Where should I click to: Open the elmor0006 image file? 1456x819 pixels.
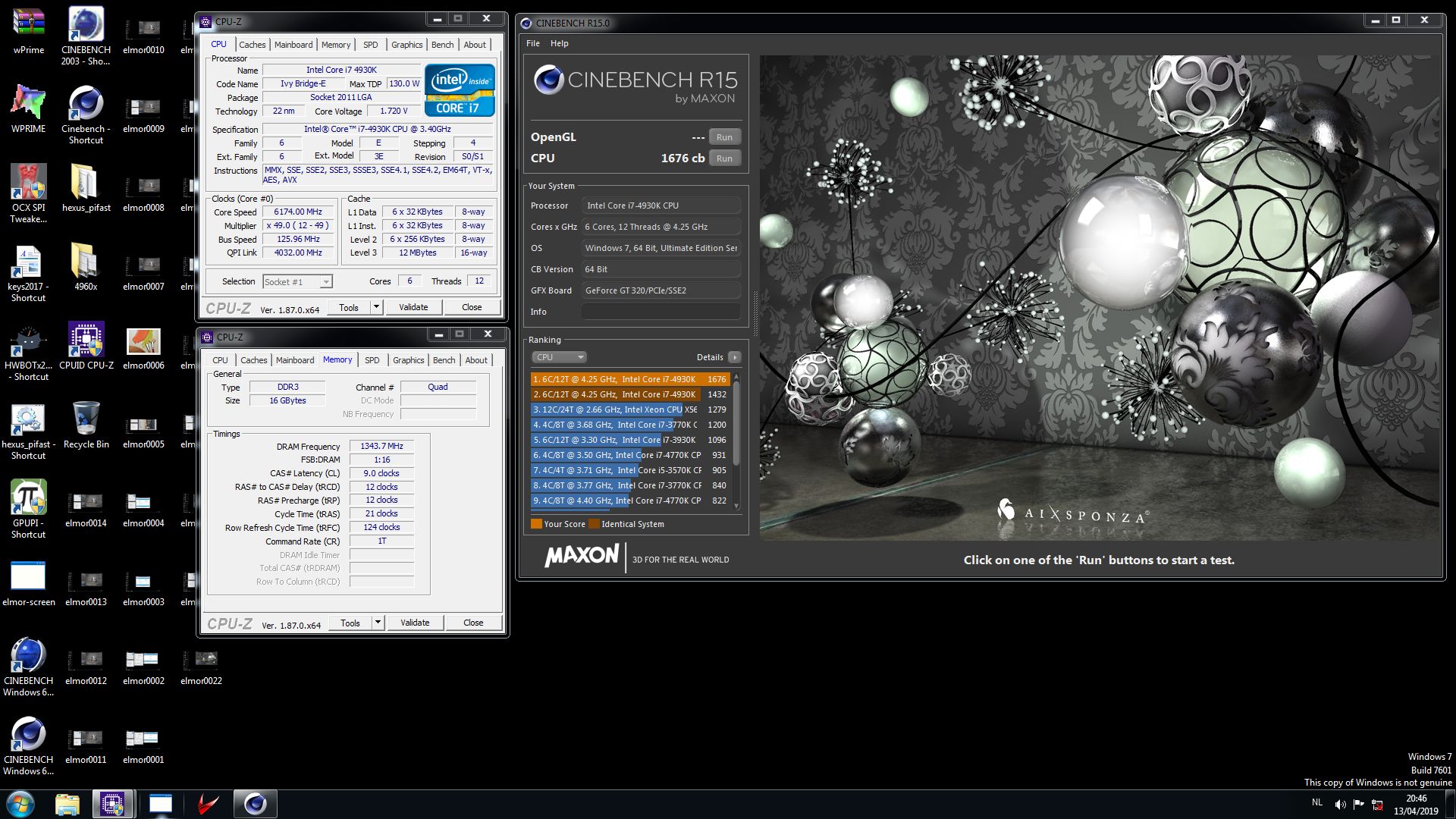pyautogui.click(x=143, y=347)
